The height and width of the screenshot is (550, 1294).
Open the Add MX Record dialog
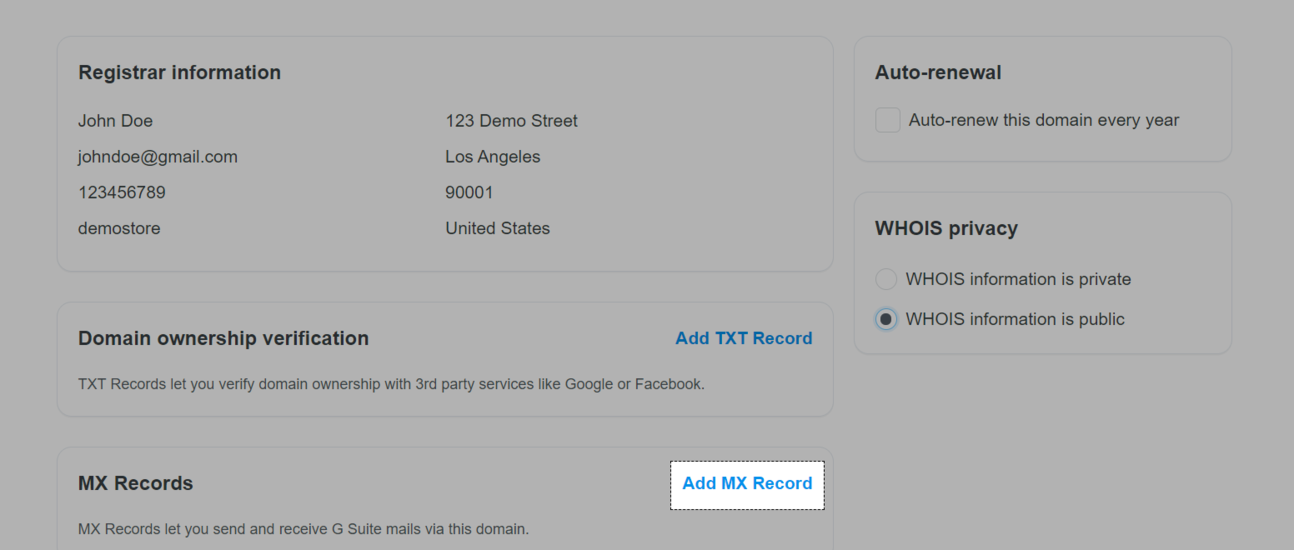point(747,484)
